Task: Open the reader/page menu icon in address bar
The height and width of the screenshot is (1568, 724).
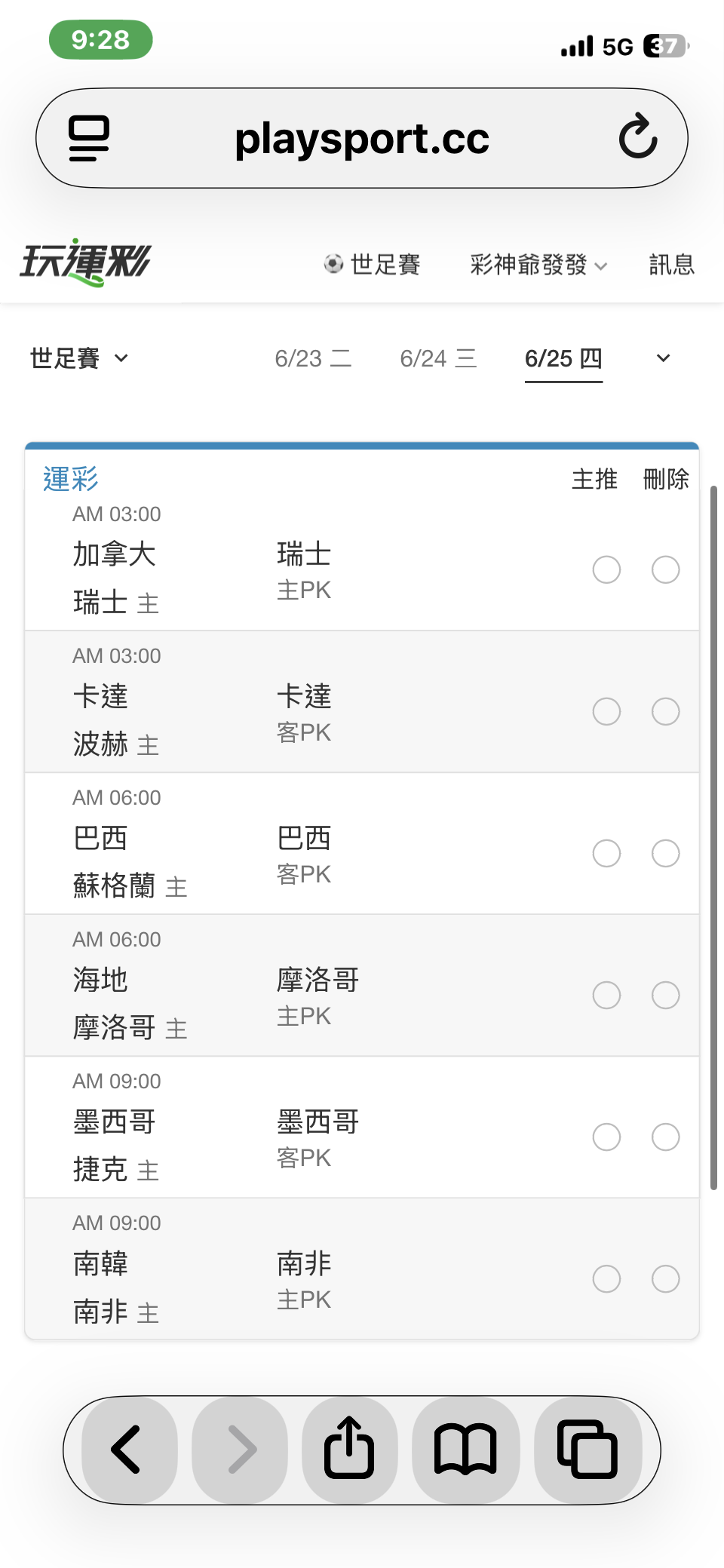Action: pos(88,138)
